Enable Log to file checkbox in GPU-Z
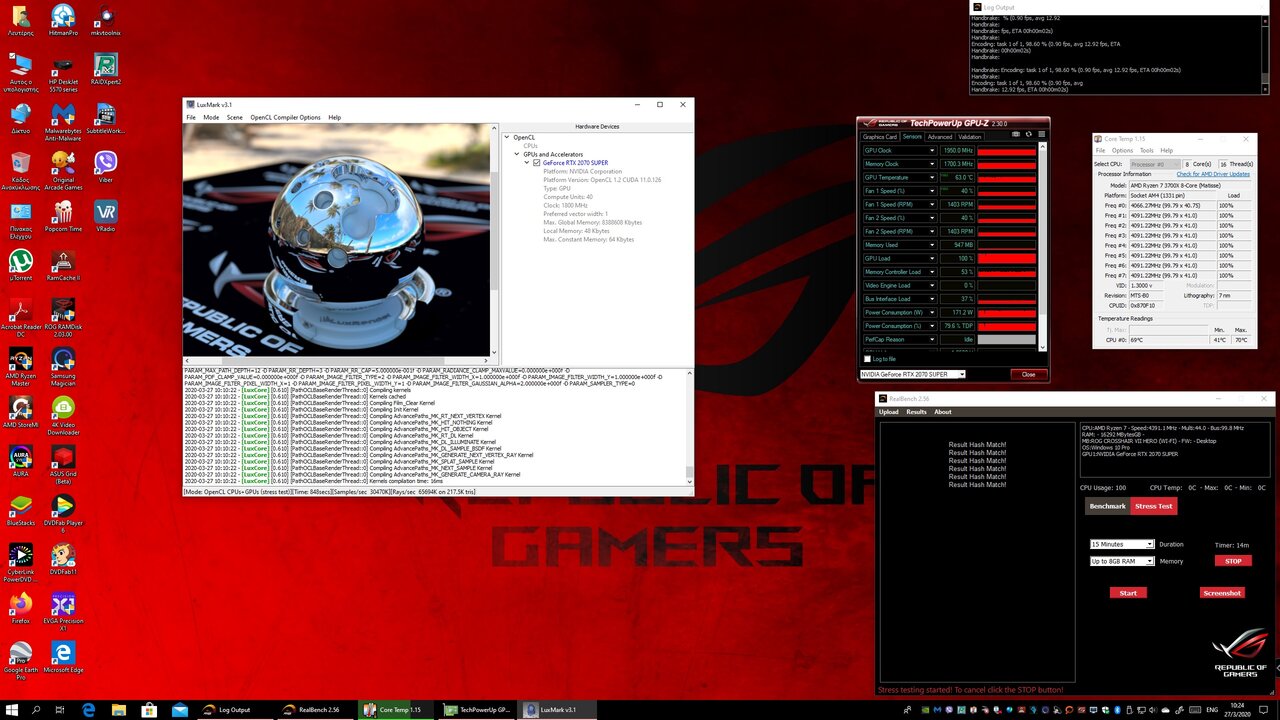Image resolution: width=1280 pixels, height=720 pixels. click(x=867, y=358)
